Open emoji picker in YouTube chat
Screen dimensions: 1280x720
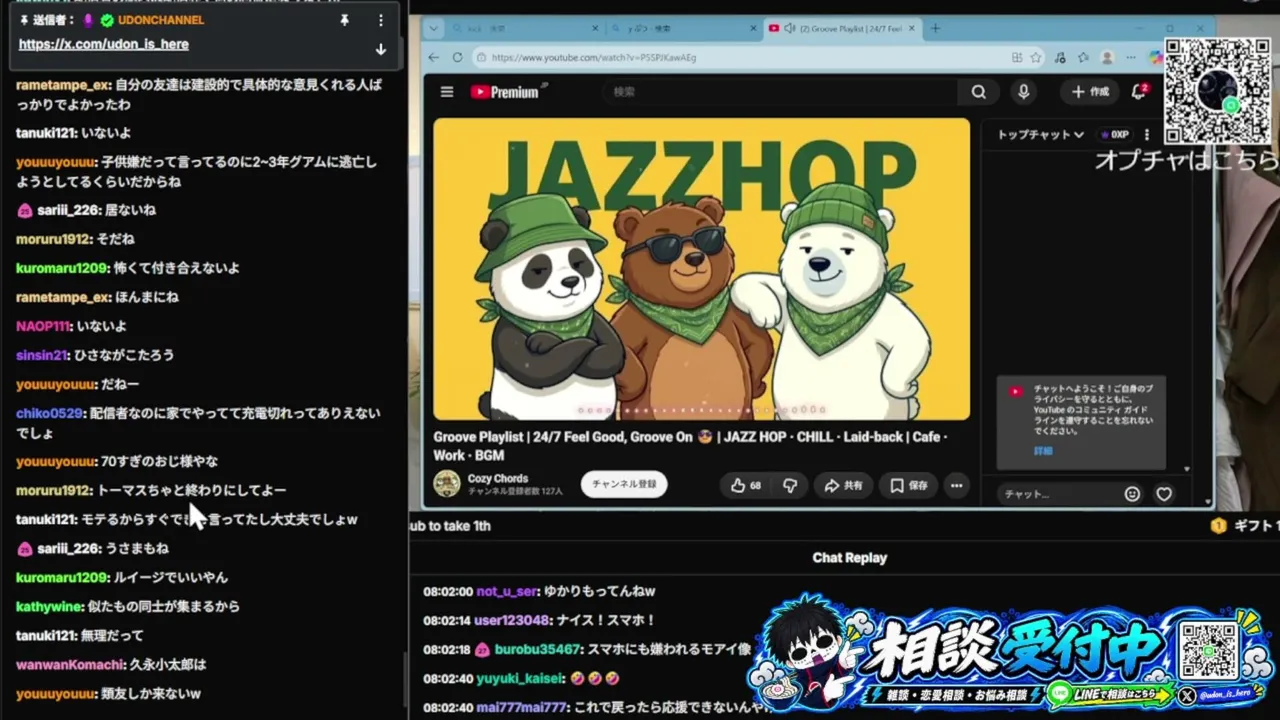1132,494
